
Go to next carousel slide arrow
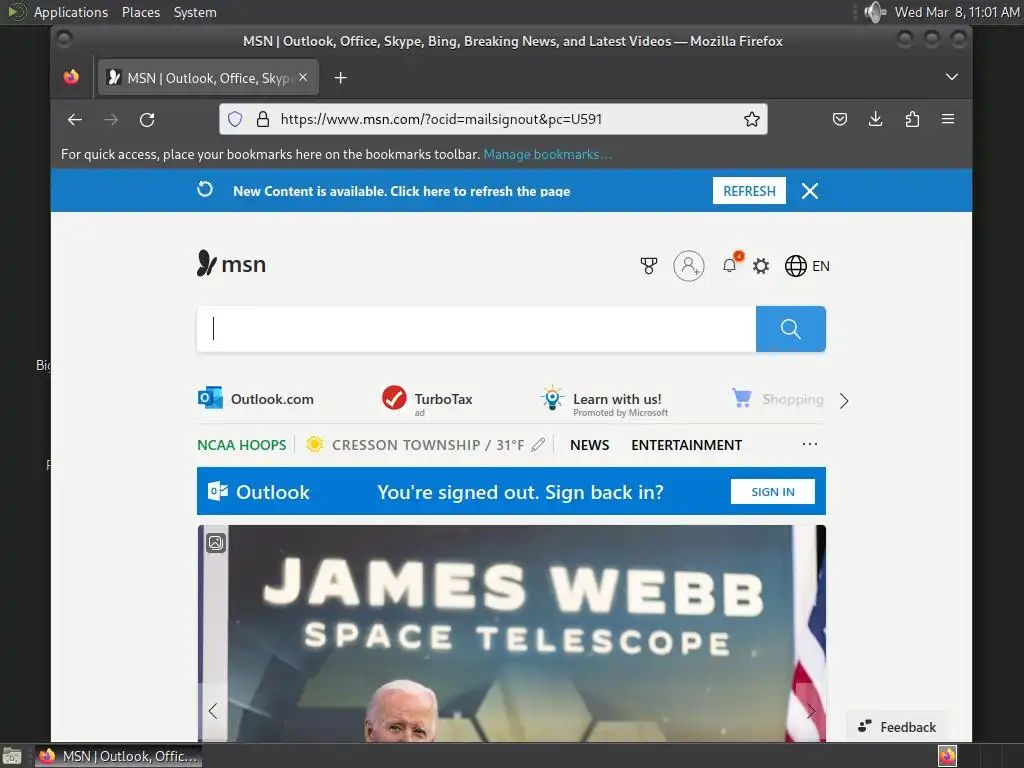(810, 711)
